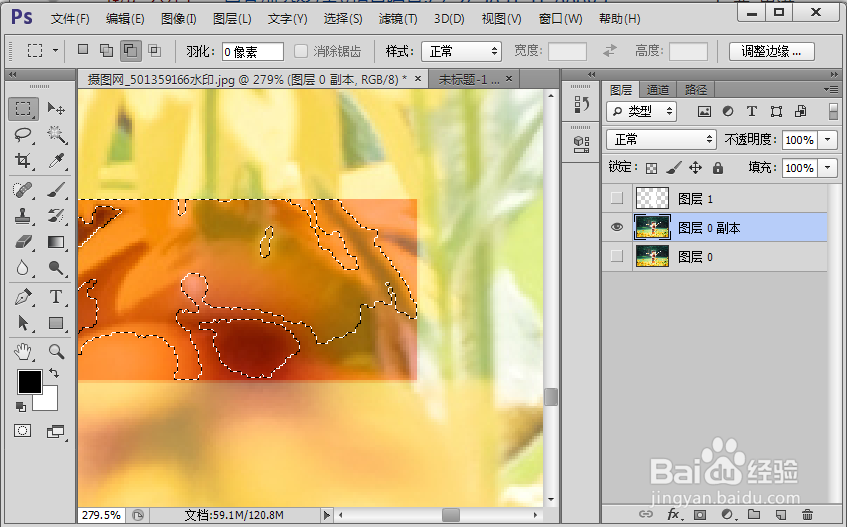Viewport: 847px width, 527px height.
Task: Toggle Quick Mask mode
Action: [x=23, y=430]
